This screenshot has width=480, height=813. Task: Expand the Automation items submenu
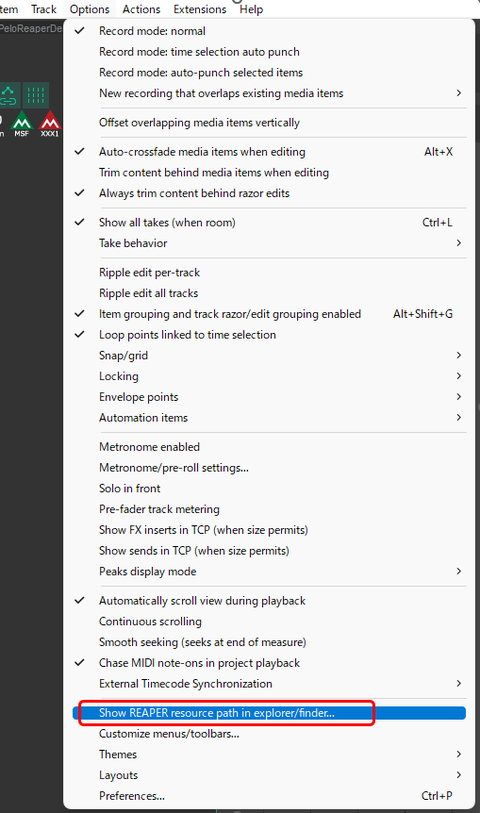pos(269,418)
